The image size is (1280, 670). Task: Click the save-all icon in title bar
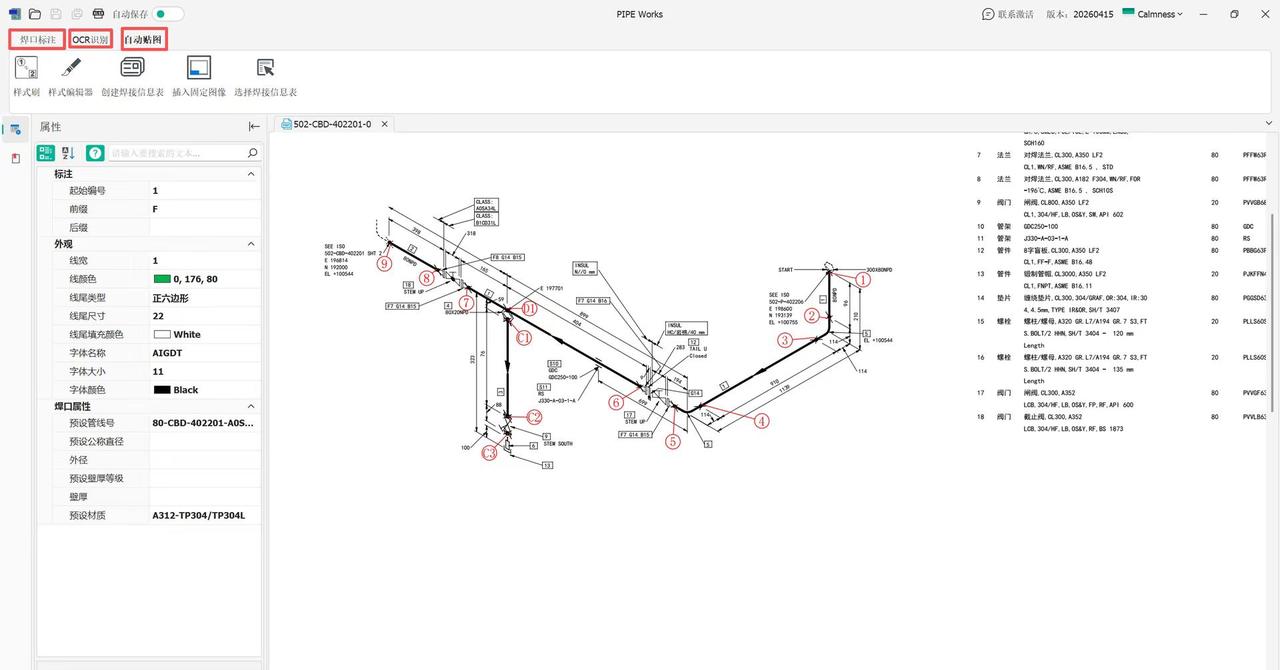point(75,14)
